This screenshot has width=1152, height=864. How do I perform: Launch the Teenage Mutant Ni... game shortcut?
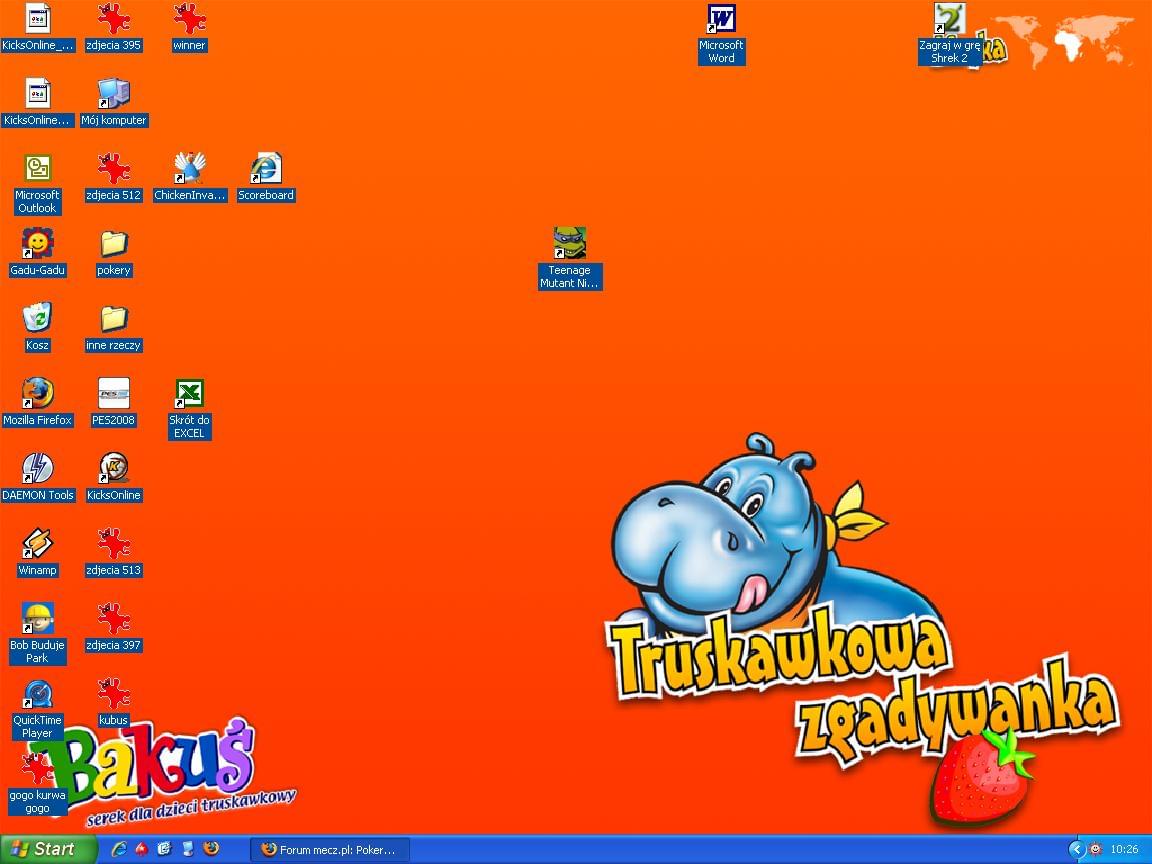(x=569, y=259)
